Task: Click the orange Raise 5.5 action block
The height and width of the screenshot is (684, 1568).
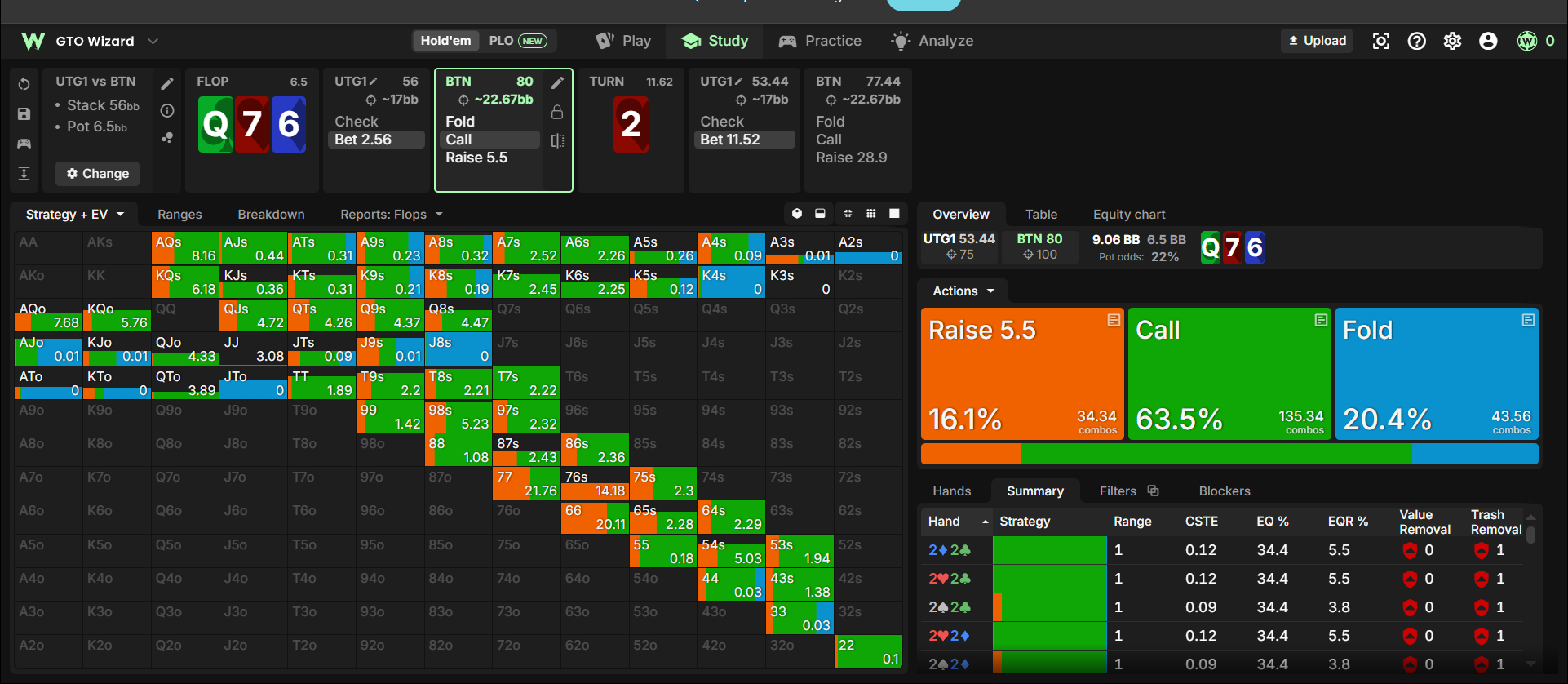Action: [x=1022, y=374]
